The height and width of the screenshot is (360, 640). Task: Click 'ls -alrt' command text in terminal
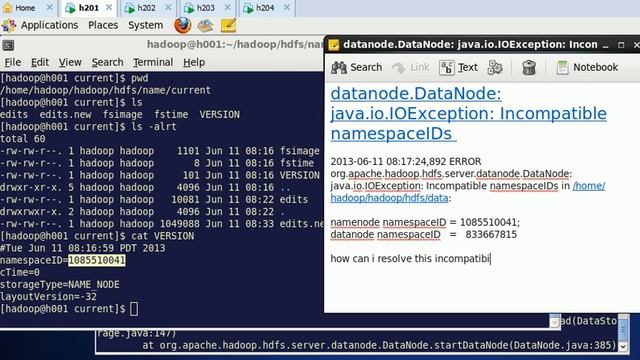(154, 127)
